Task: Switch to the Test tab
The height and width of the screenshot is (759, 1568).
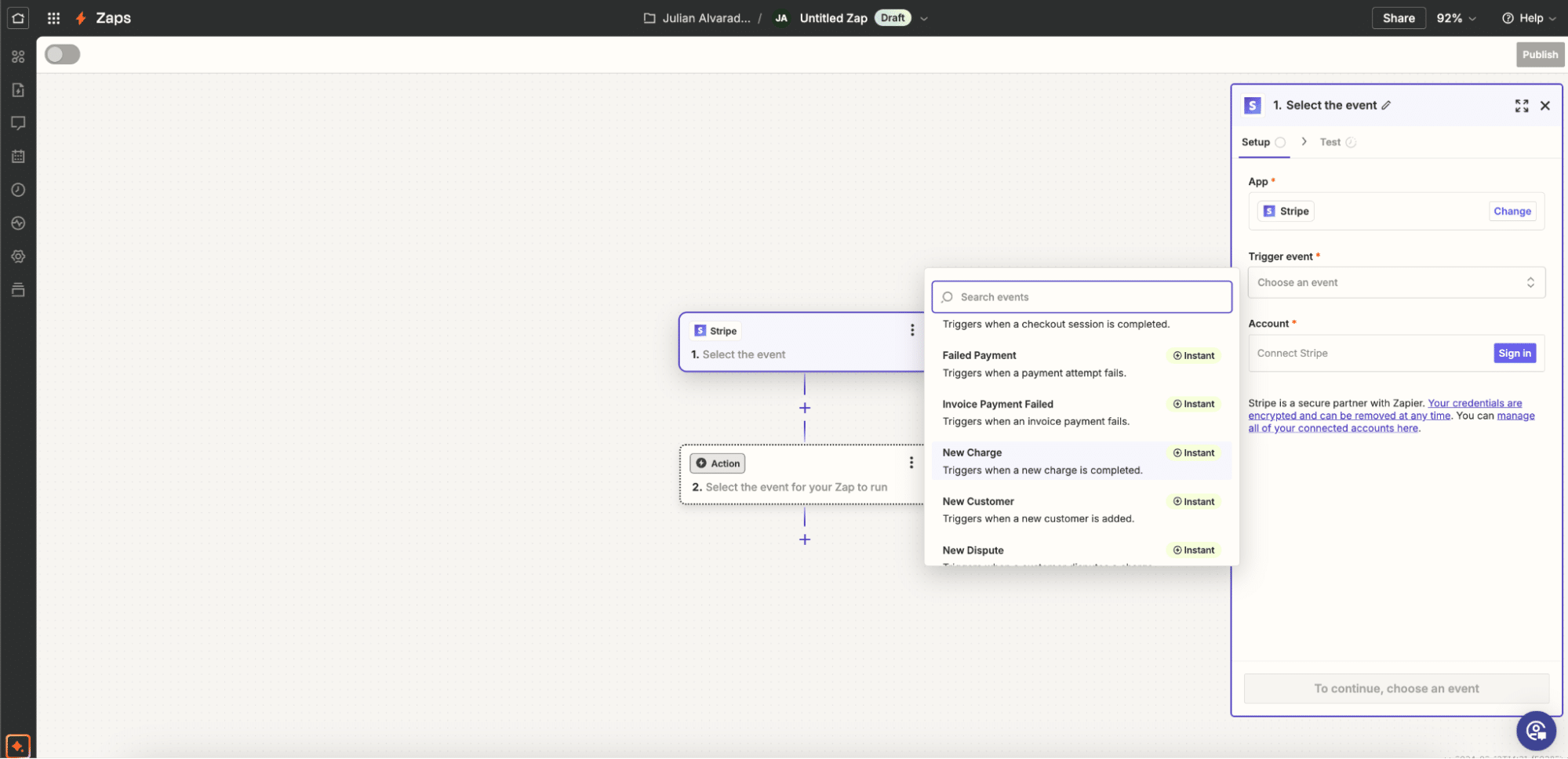Action: [1337, 142]
